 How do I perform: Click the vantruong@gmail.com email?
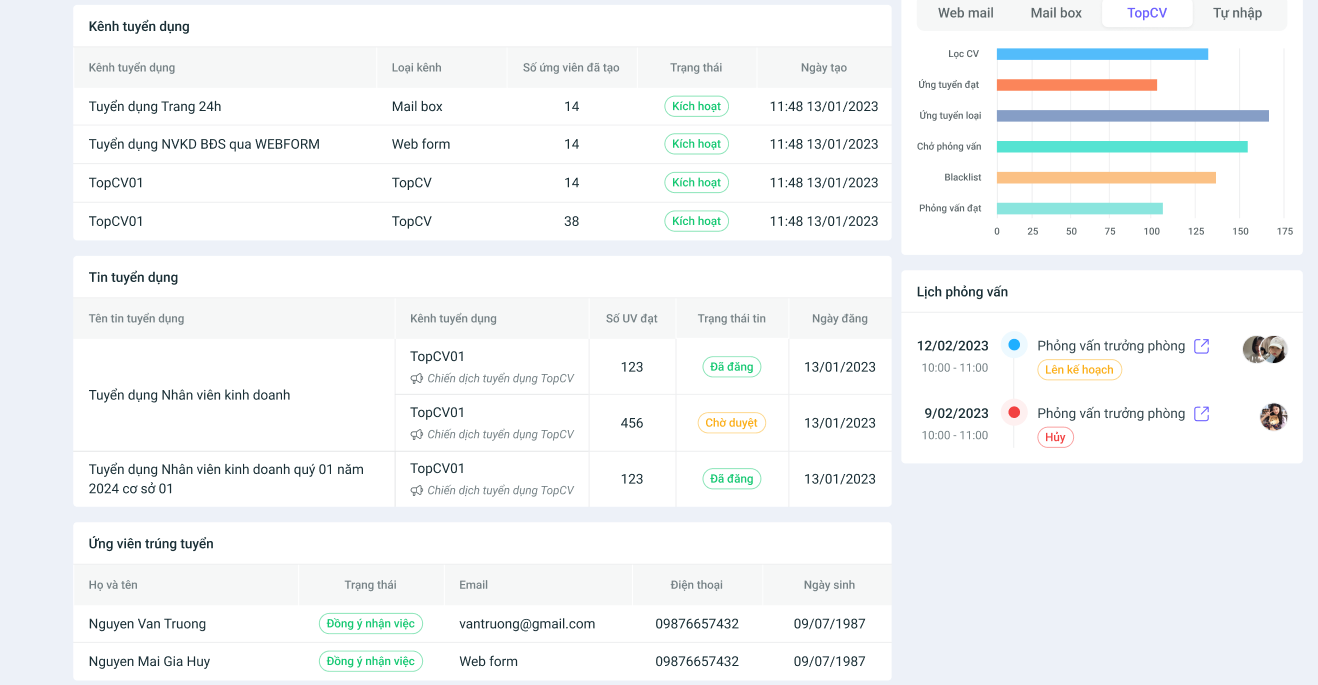click(x=527, y=624)
